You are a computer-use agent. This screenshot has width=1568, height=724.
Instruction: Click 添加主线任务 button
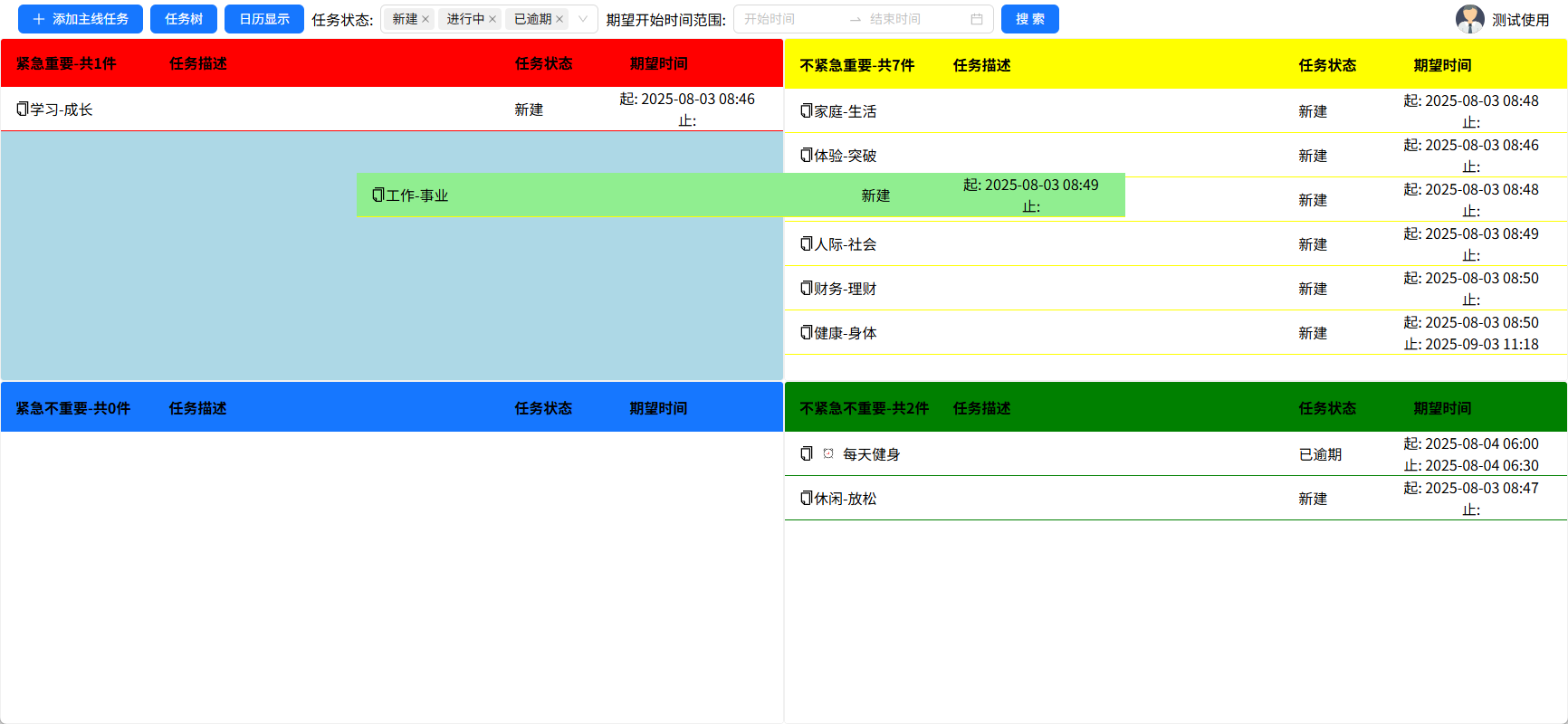(81, 19)
